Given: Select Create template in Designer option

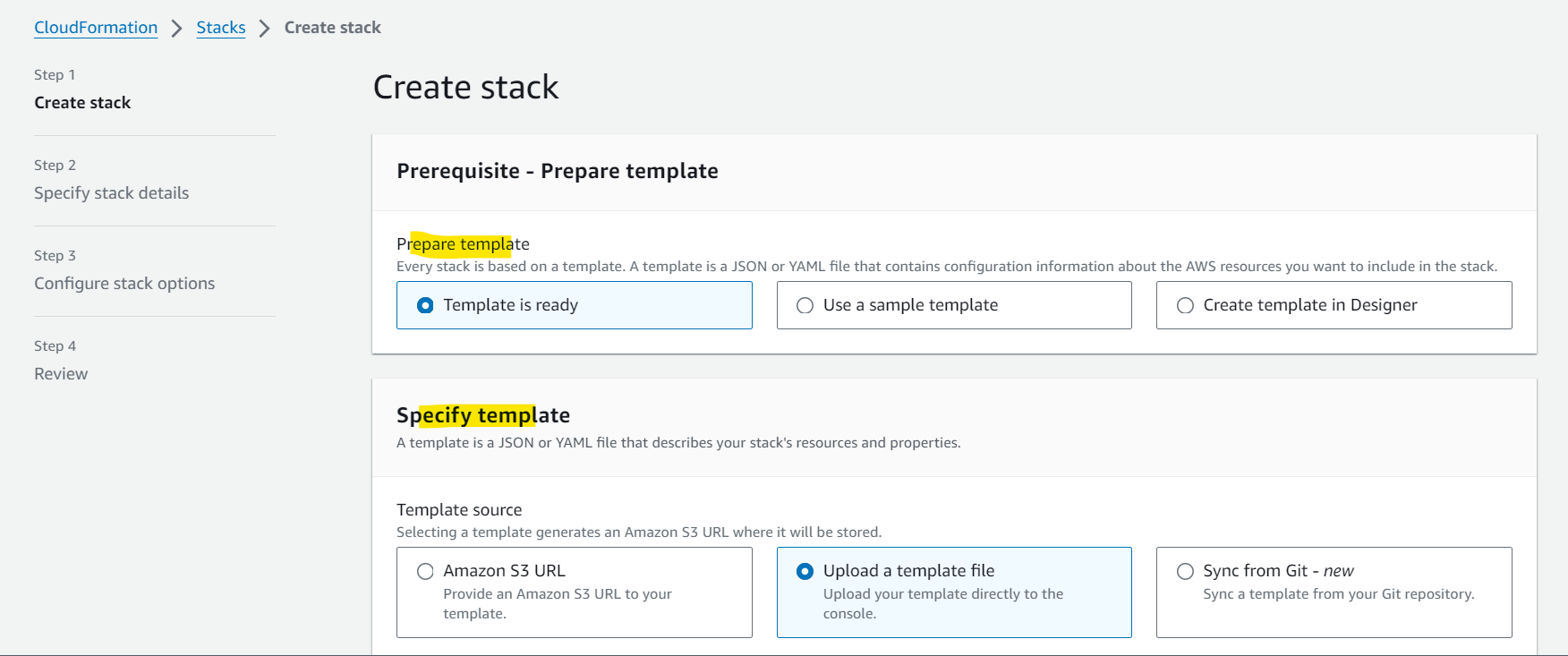Looking at the screenshot, I should pyautogui.click(x=1334, y=305).
